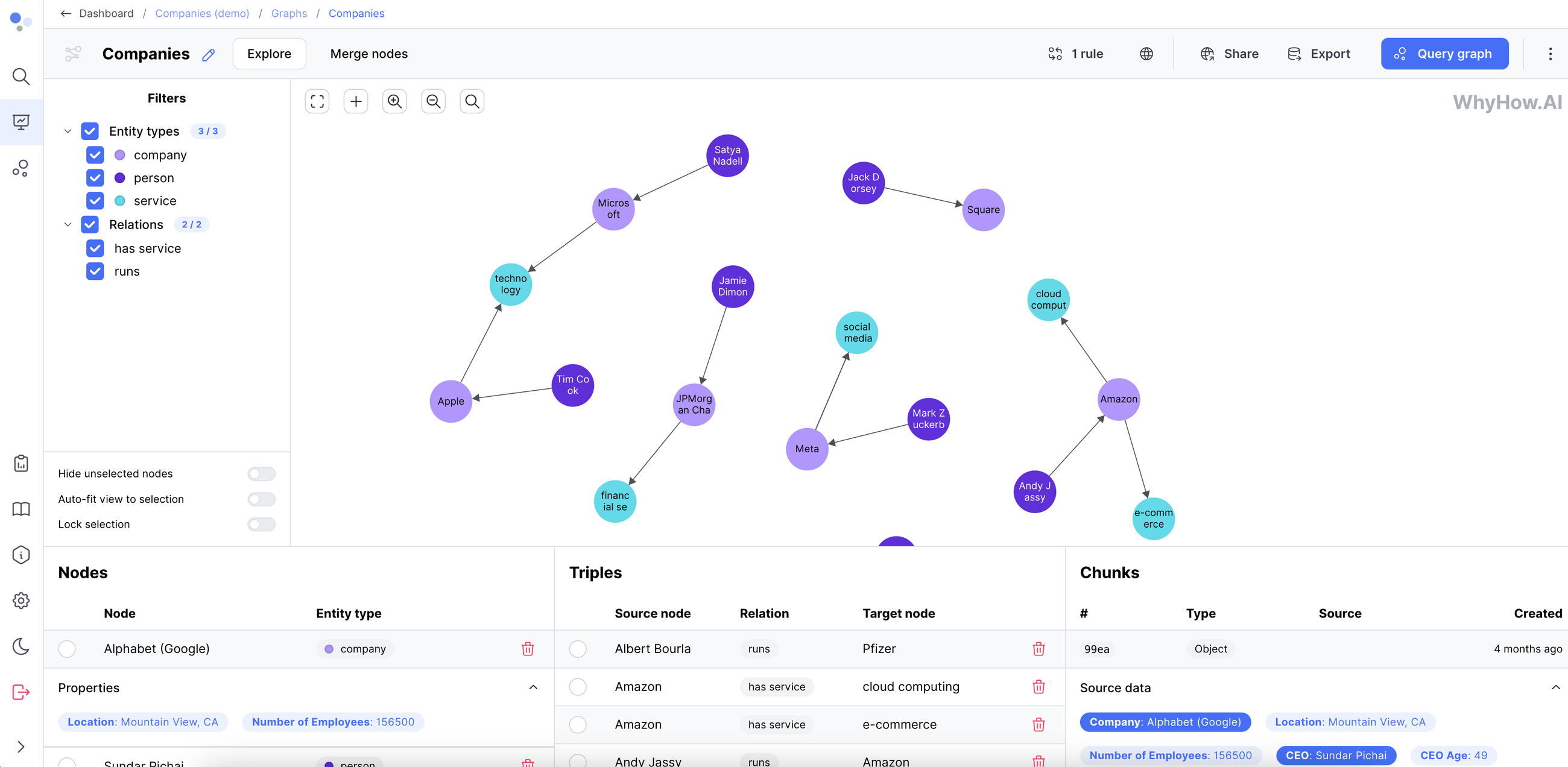Zoom out of the graph

pyautogui.click(x=434, y=101)
